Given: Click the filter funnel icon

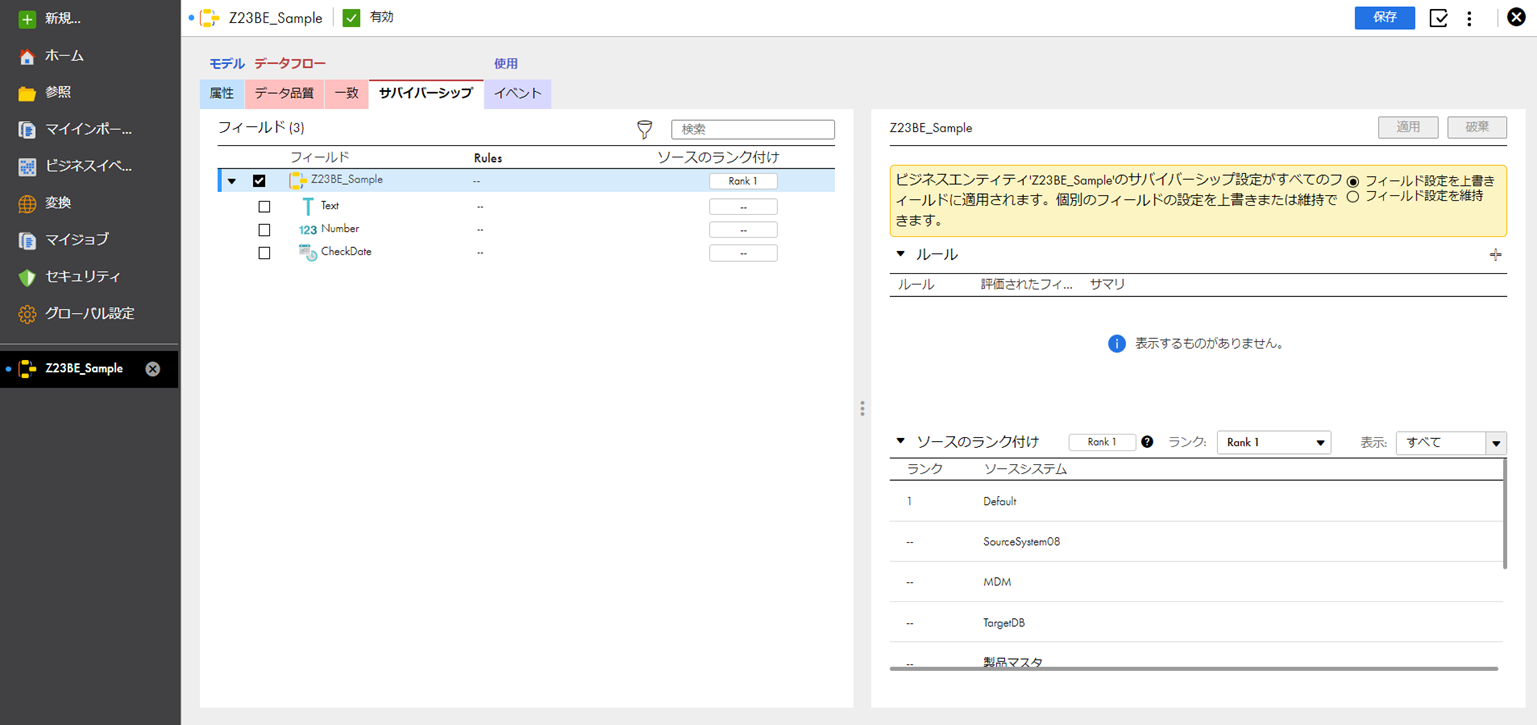Looking at the screenshot, I should point(645,130).
